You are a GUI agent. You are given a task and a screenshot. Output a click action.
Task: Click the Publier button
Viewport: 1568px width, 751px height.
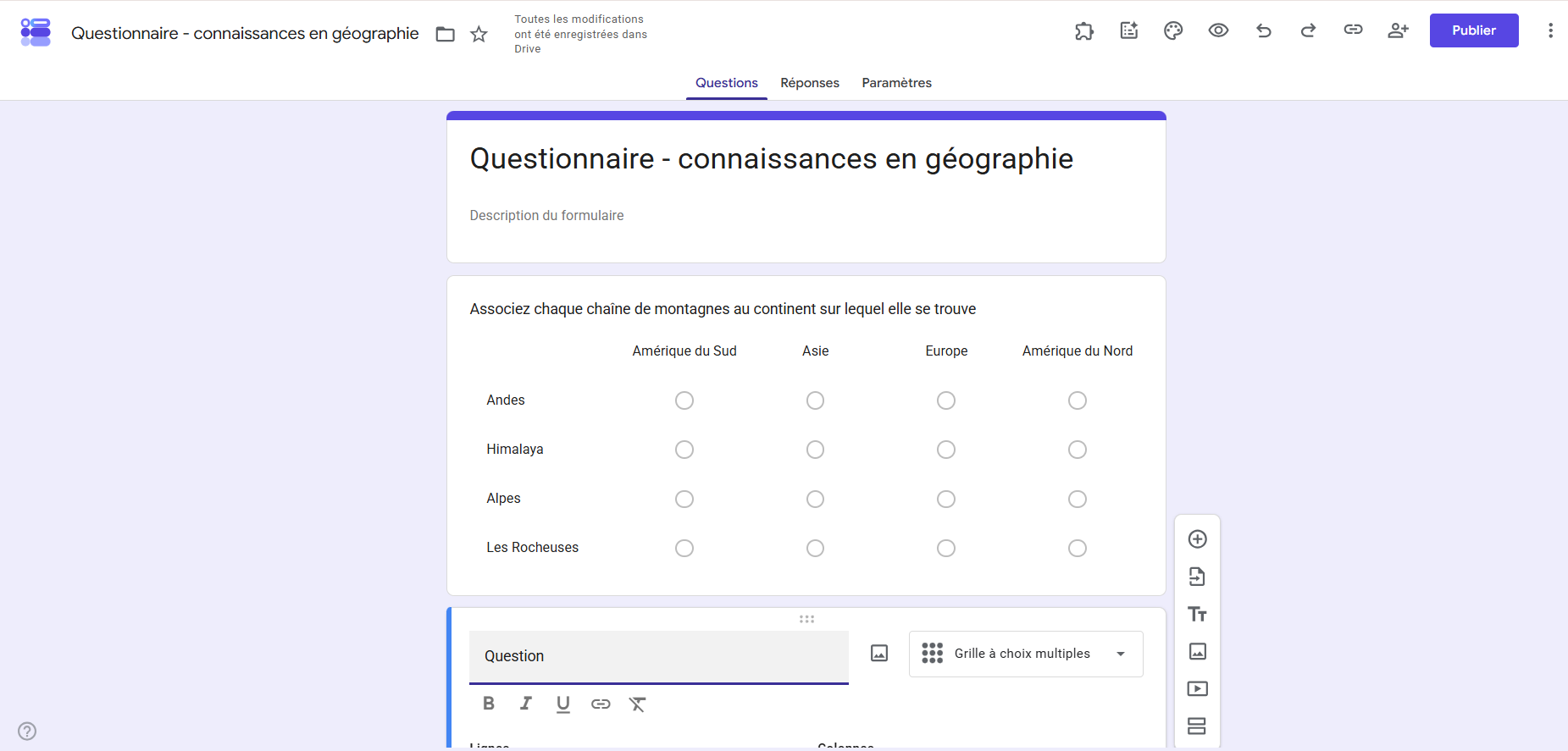(x=1474, y=30)
